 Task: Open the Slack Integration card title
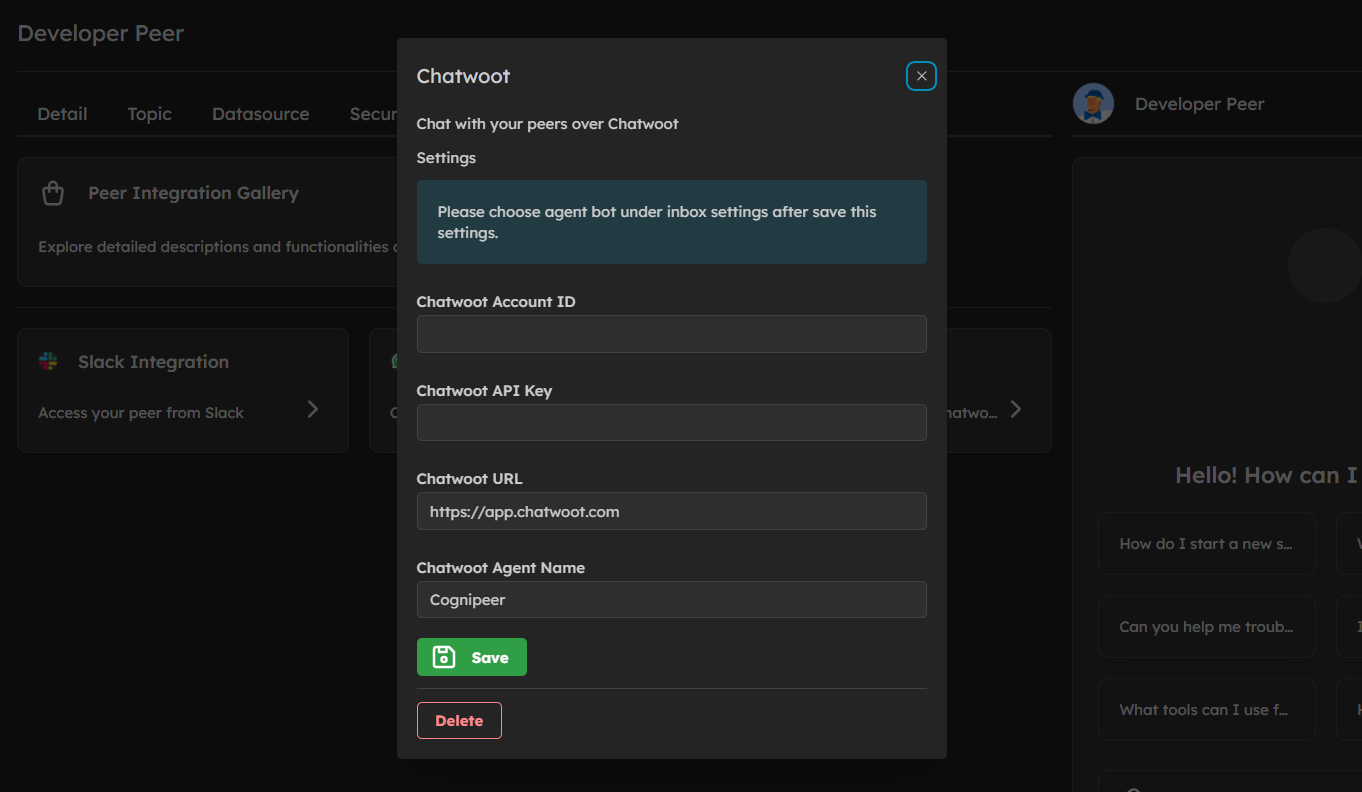[x=153, y=362]
